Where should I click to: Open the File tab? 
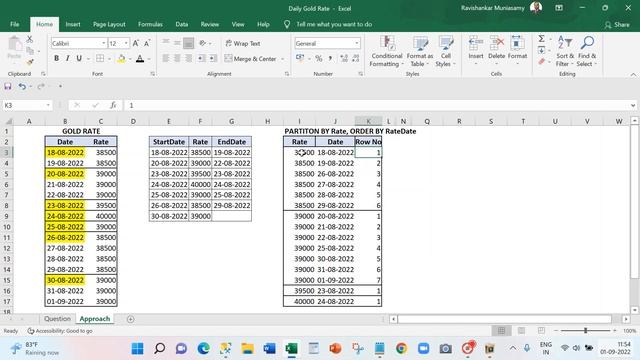15,24
